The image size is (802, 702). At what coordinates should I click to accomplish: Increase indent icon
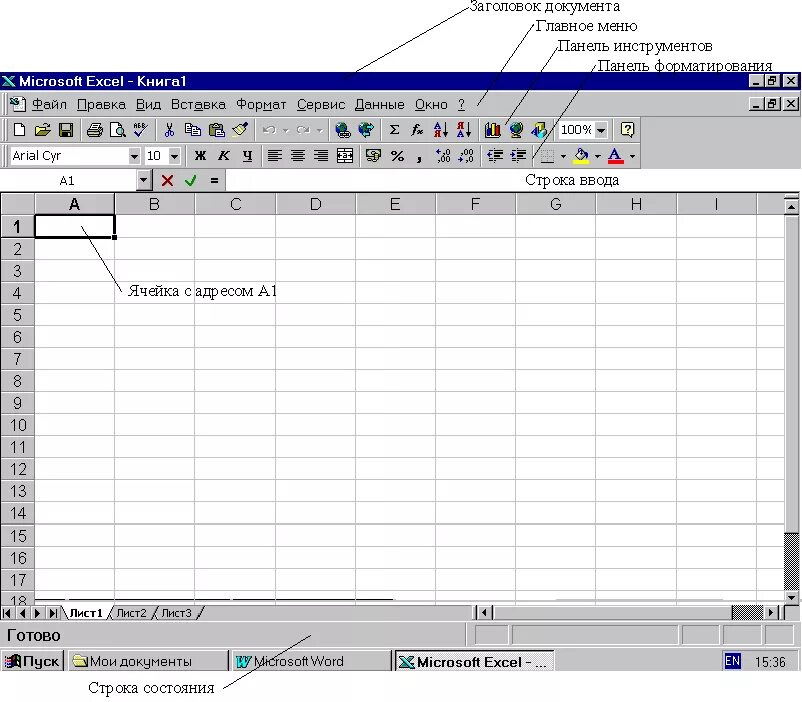point(518,156)
